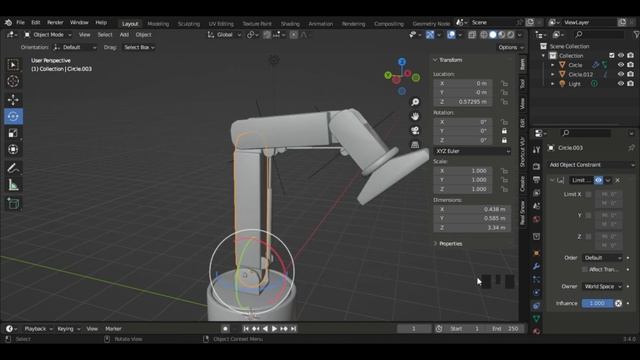Switch perspective/orthographic grid icon
Screen dimensions: 640x360
[415, 145]
